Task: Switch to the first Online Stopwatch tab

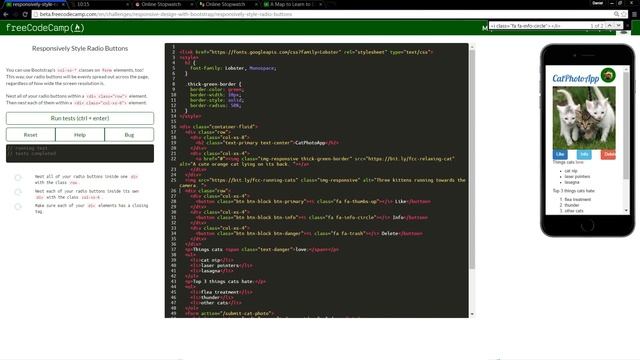Action: point(163,4)
